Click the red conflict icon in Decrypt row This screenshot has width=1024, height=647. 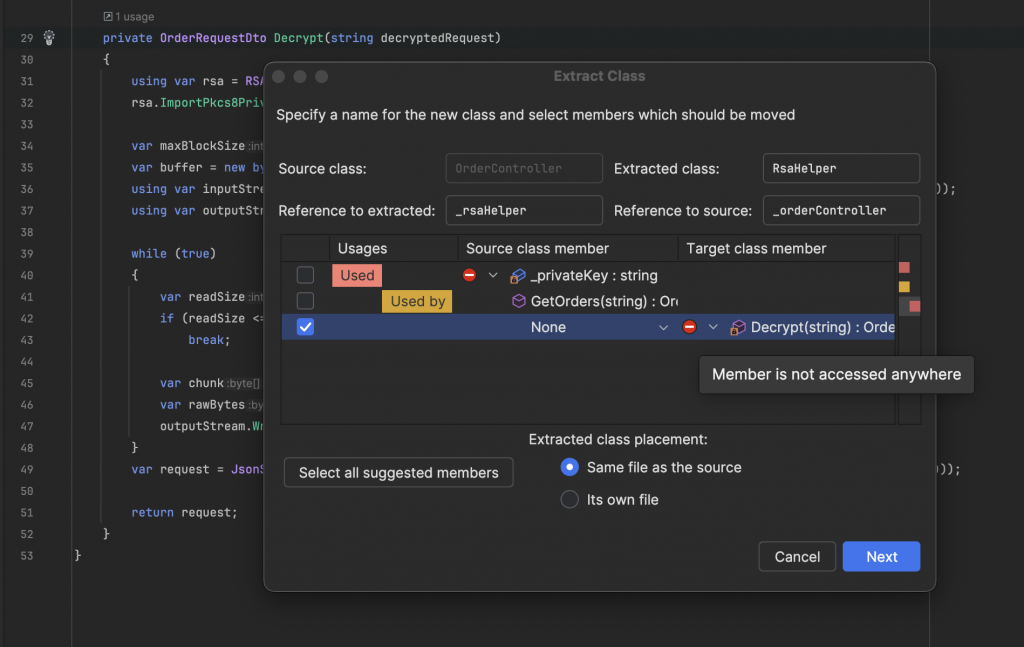click(x=689, y=327)
